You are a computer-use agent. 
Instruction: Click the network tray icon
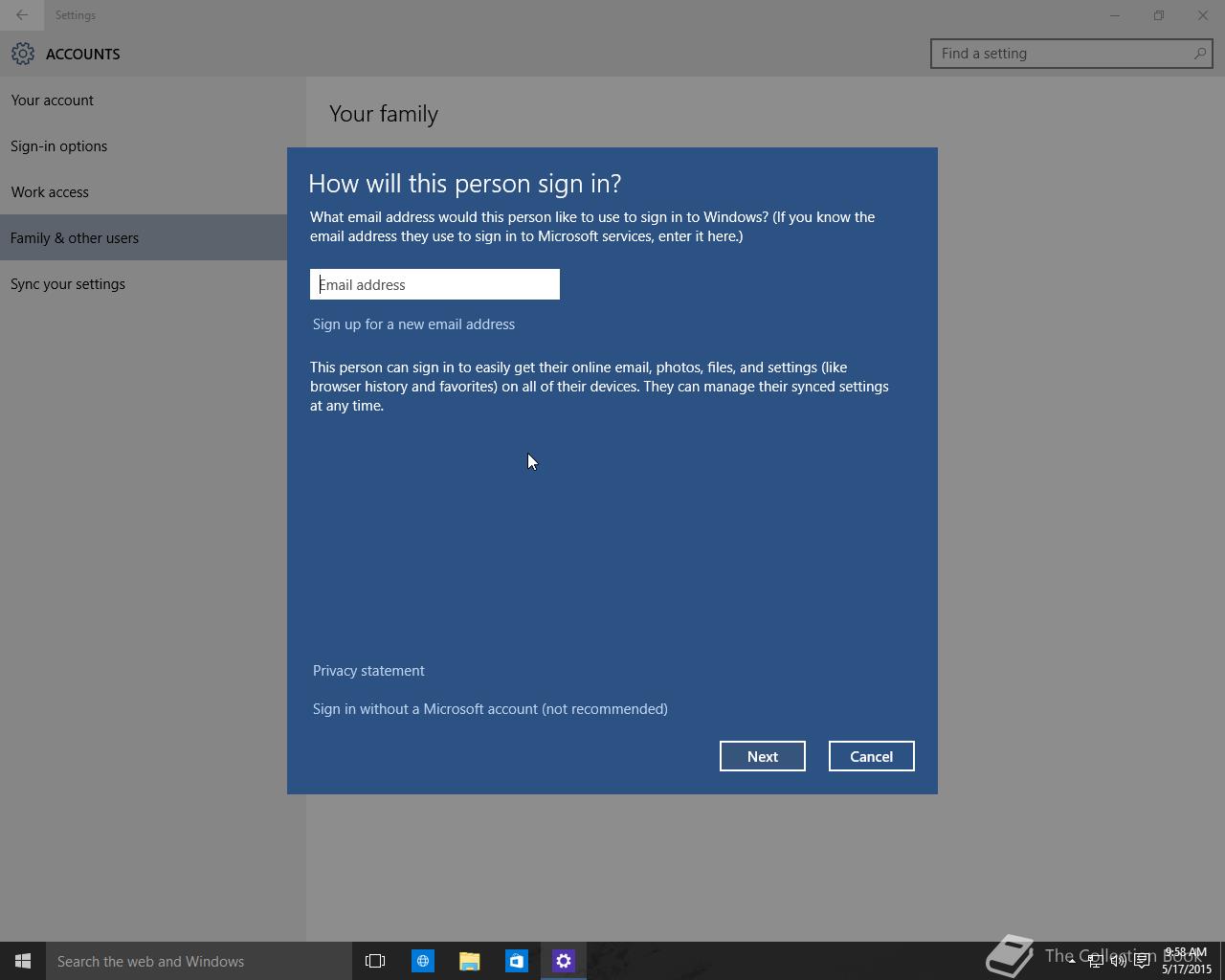[x=1095, y=961]
